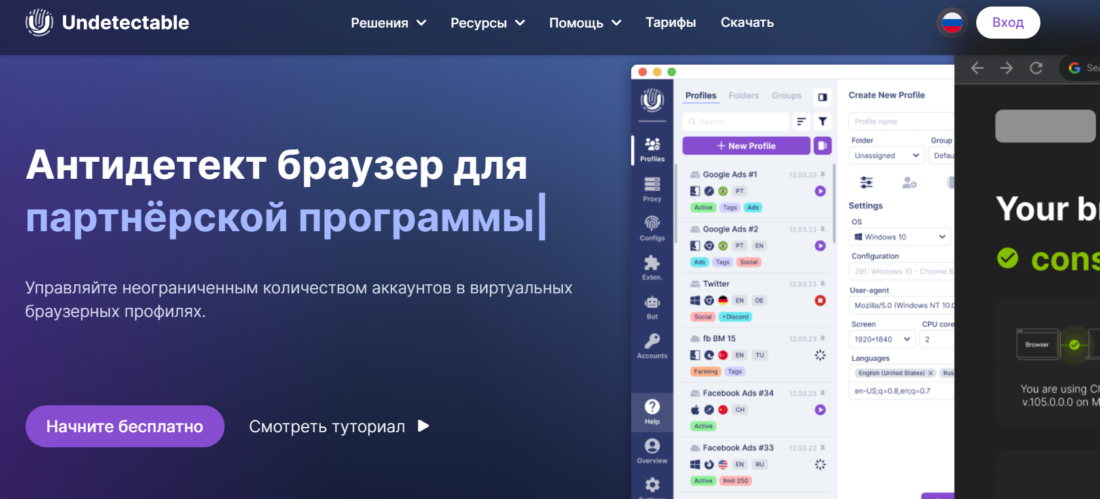Image resolution: width=1100 pixels, height=499 pixels.
Task: Pin the Google Ads #1 profile
Action: [823, 174]
